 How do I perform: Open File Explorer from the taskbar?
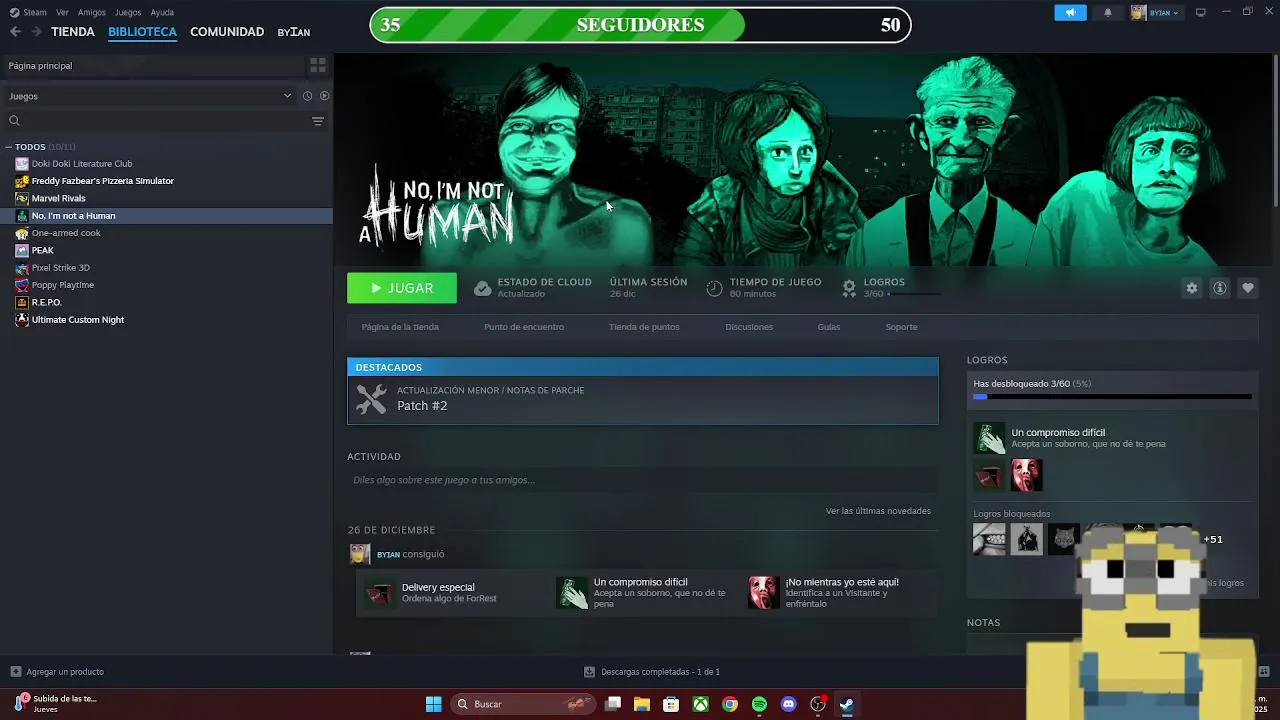click(642, 704)
